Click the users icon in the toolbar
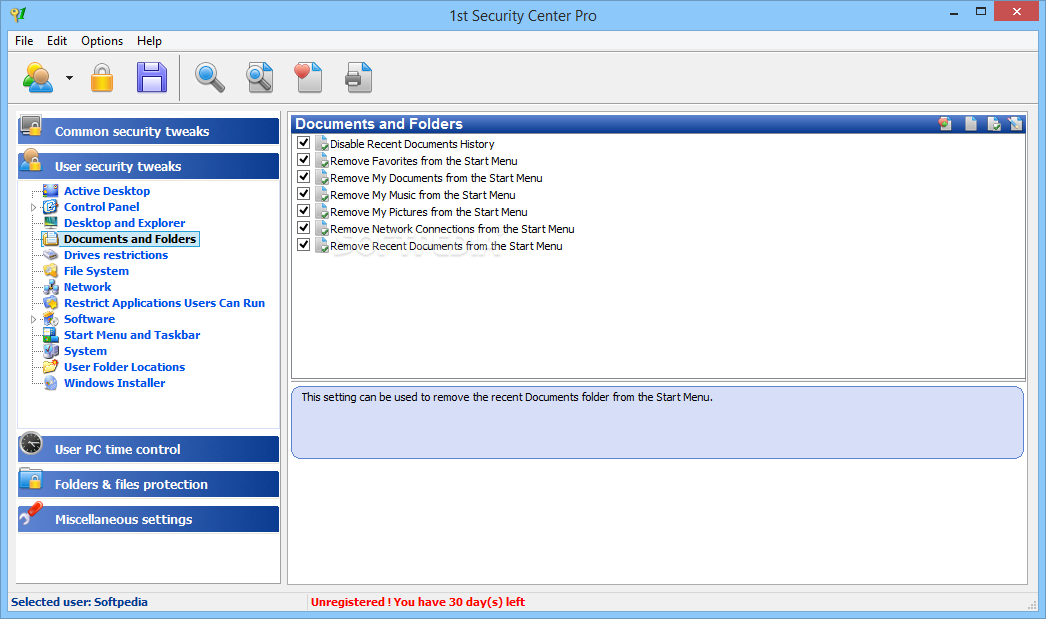The height and width of the screenshot is (619, 1046). pos(38,77)
